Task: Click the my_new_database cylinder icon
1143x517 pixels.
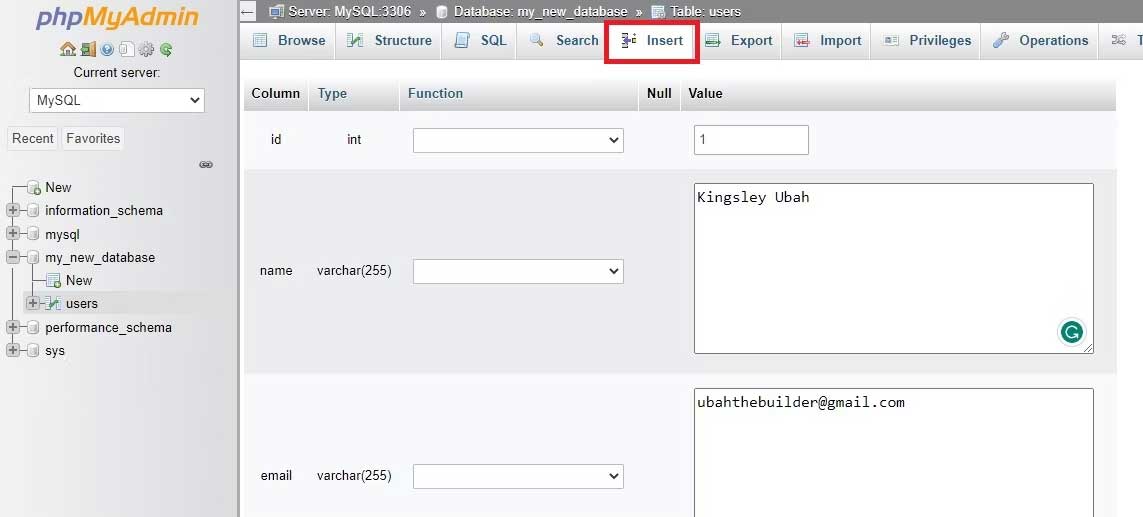Action: 33,257
